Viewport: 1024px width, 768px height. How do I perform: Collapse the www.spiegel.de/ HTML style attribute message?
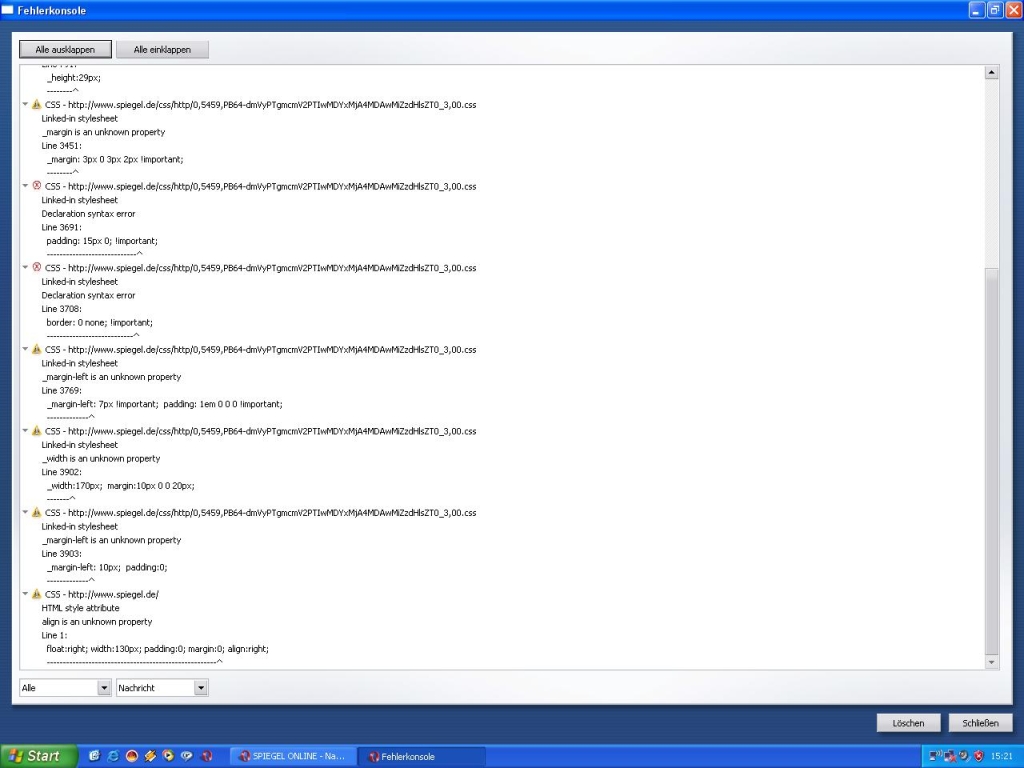(25, 594)
